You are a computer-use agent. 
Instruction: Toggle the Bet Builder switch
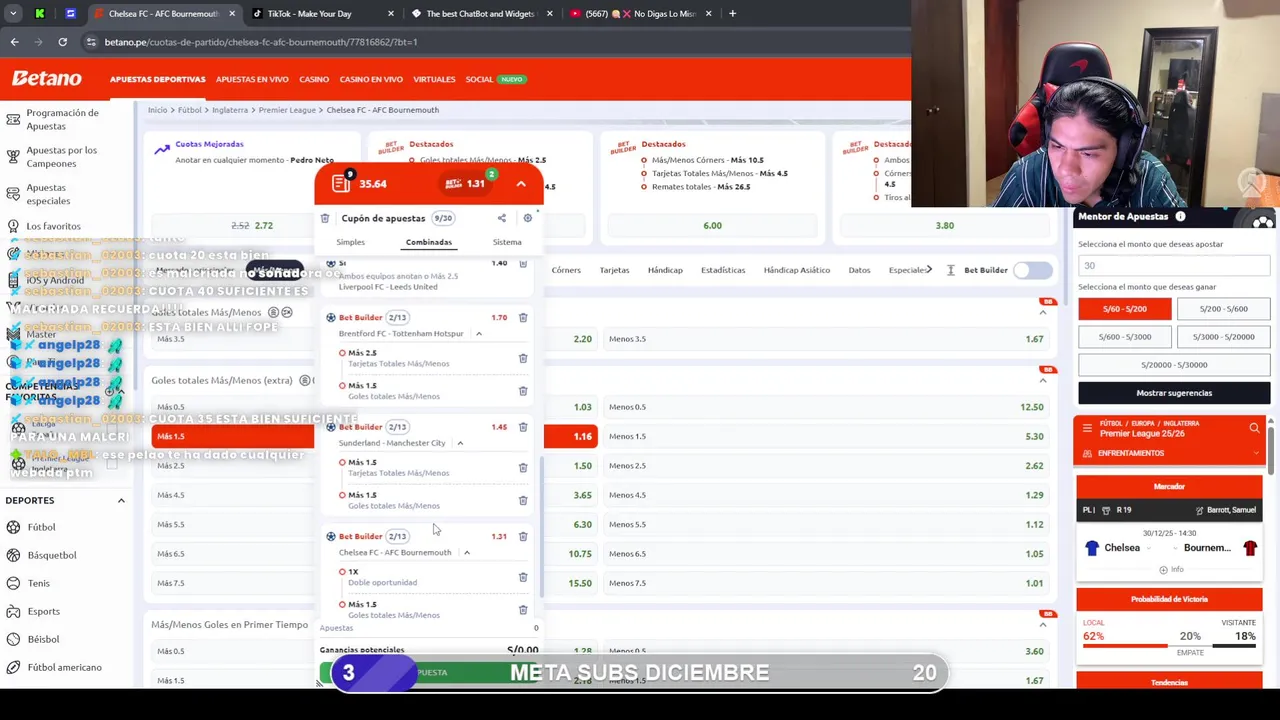point(1033,270)
